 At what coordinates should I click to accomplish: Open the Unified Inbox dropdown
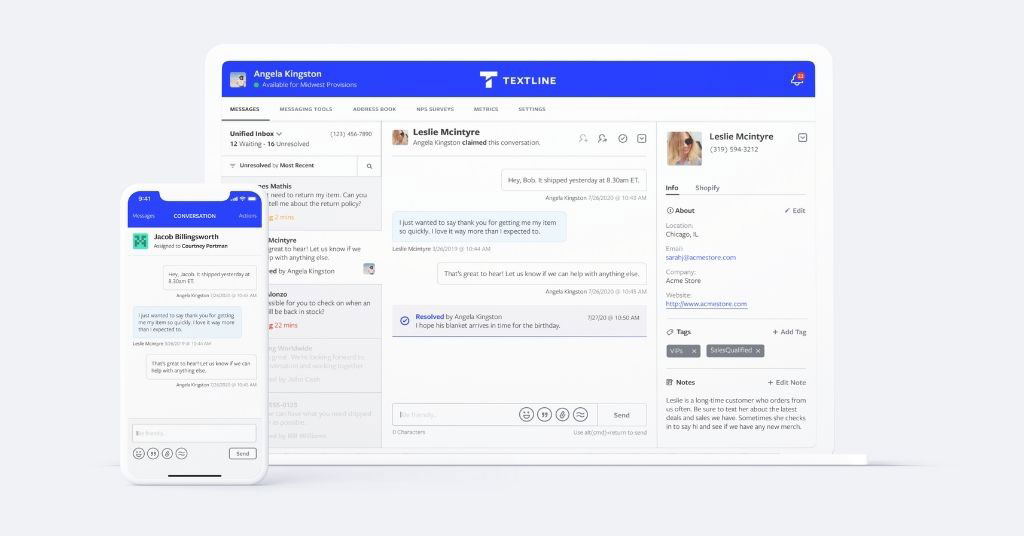255,133
